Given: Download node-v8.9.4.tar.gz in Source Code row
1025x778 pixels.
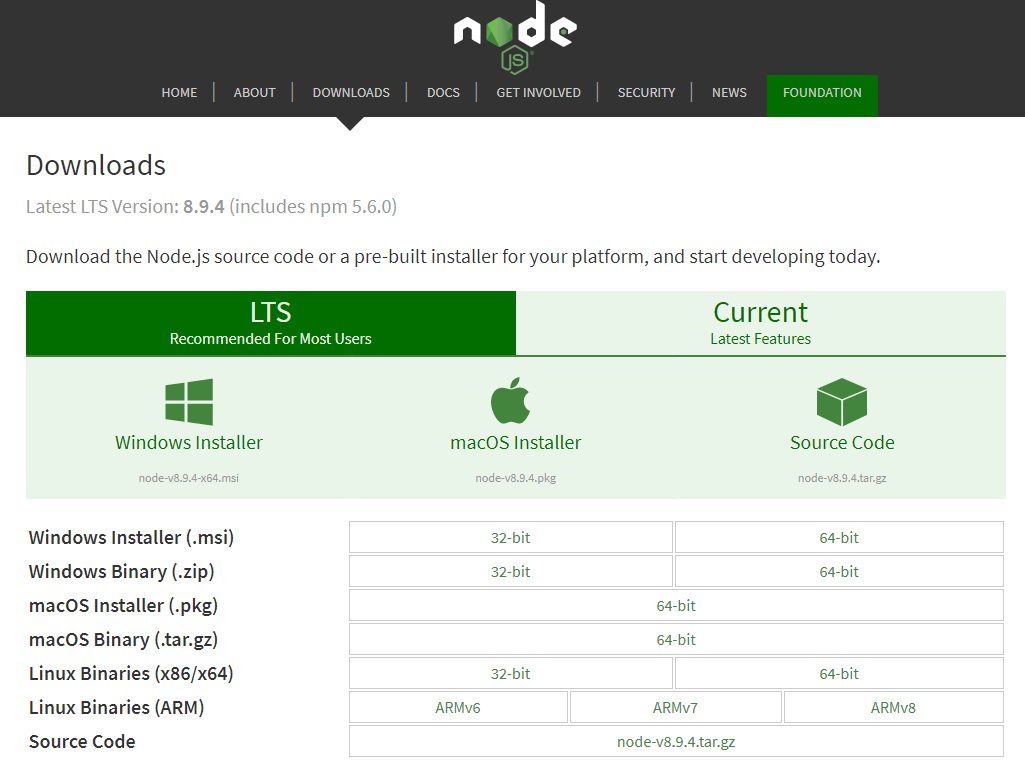Looking at the screenshot, I should pyautogui.click(x=676, y=741).
